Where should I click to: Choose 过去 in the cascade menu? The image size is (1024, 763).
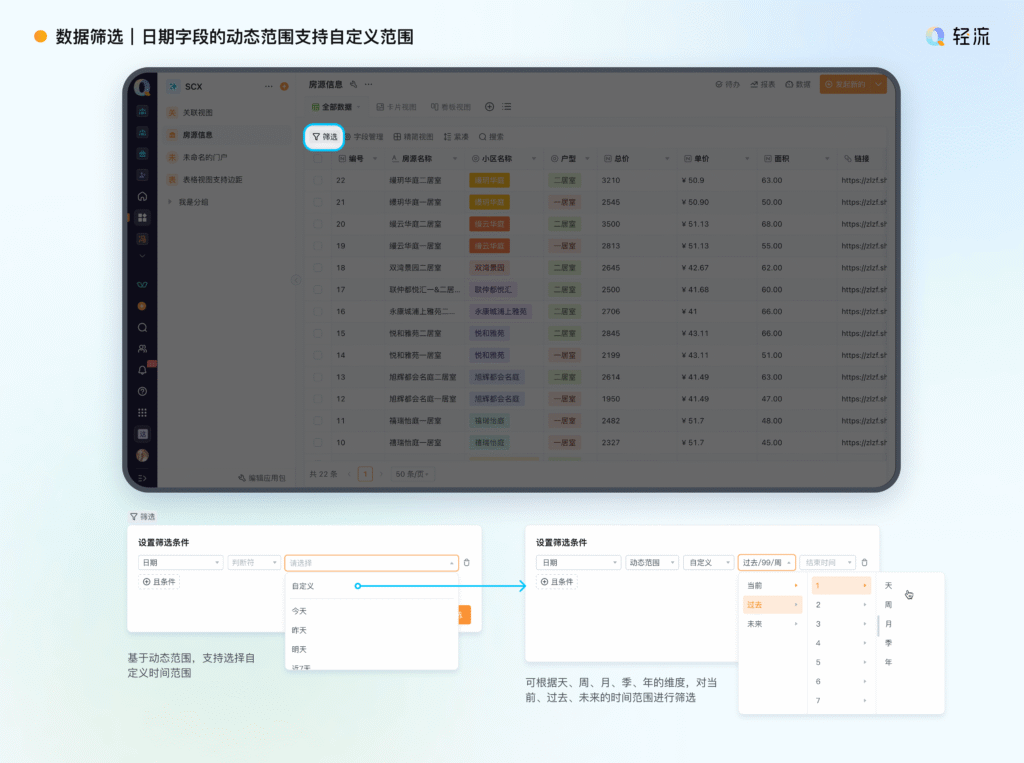tap(771, 605)
